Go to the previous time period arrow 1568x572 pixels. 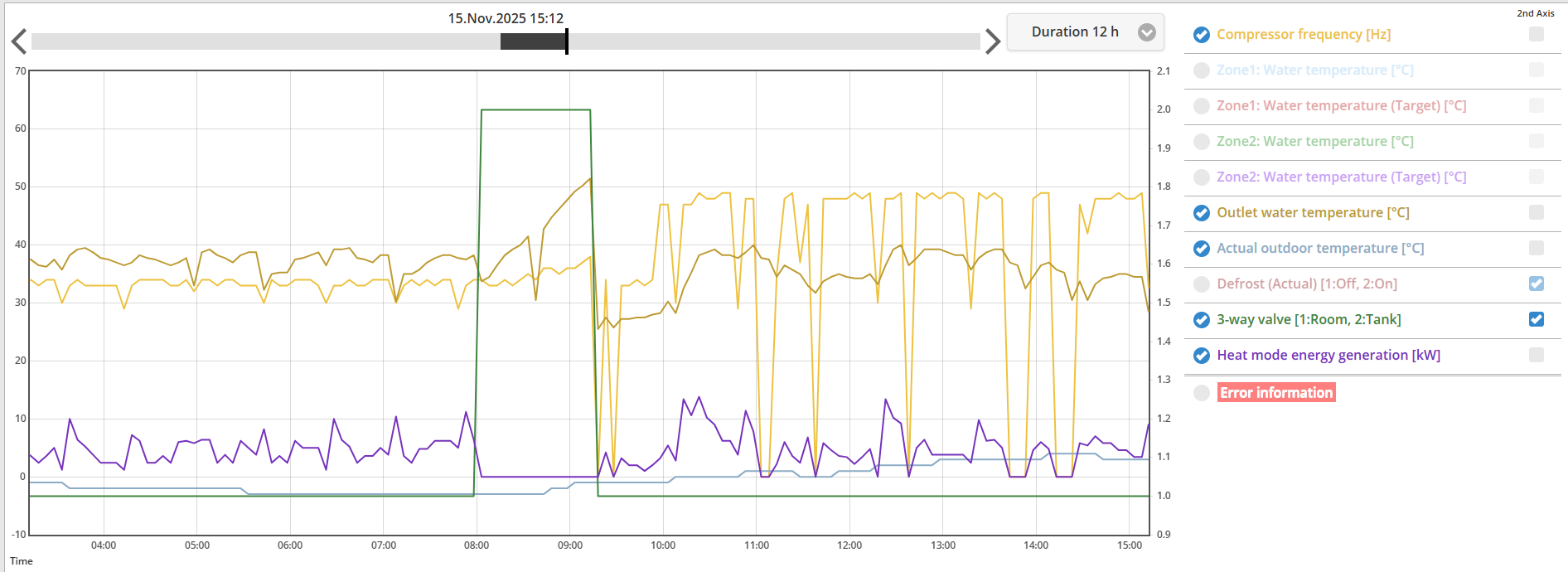[x=19, y=41]
